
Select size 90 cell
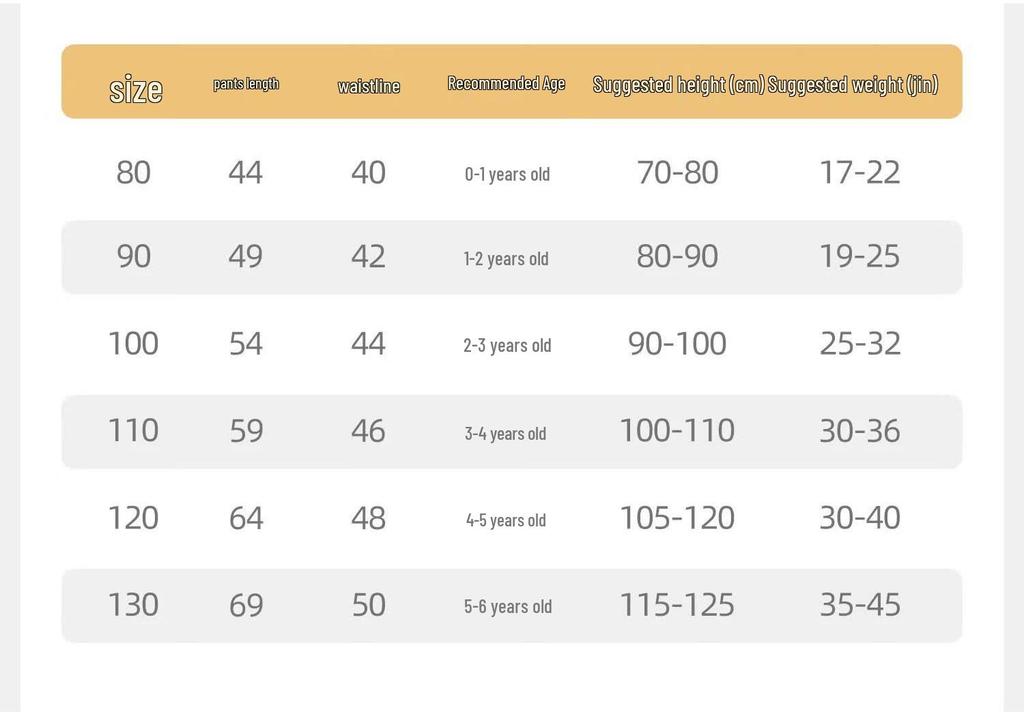pos(133,256)
